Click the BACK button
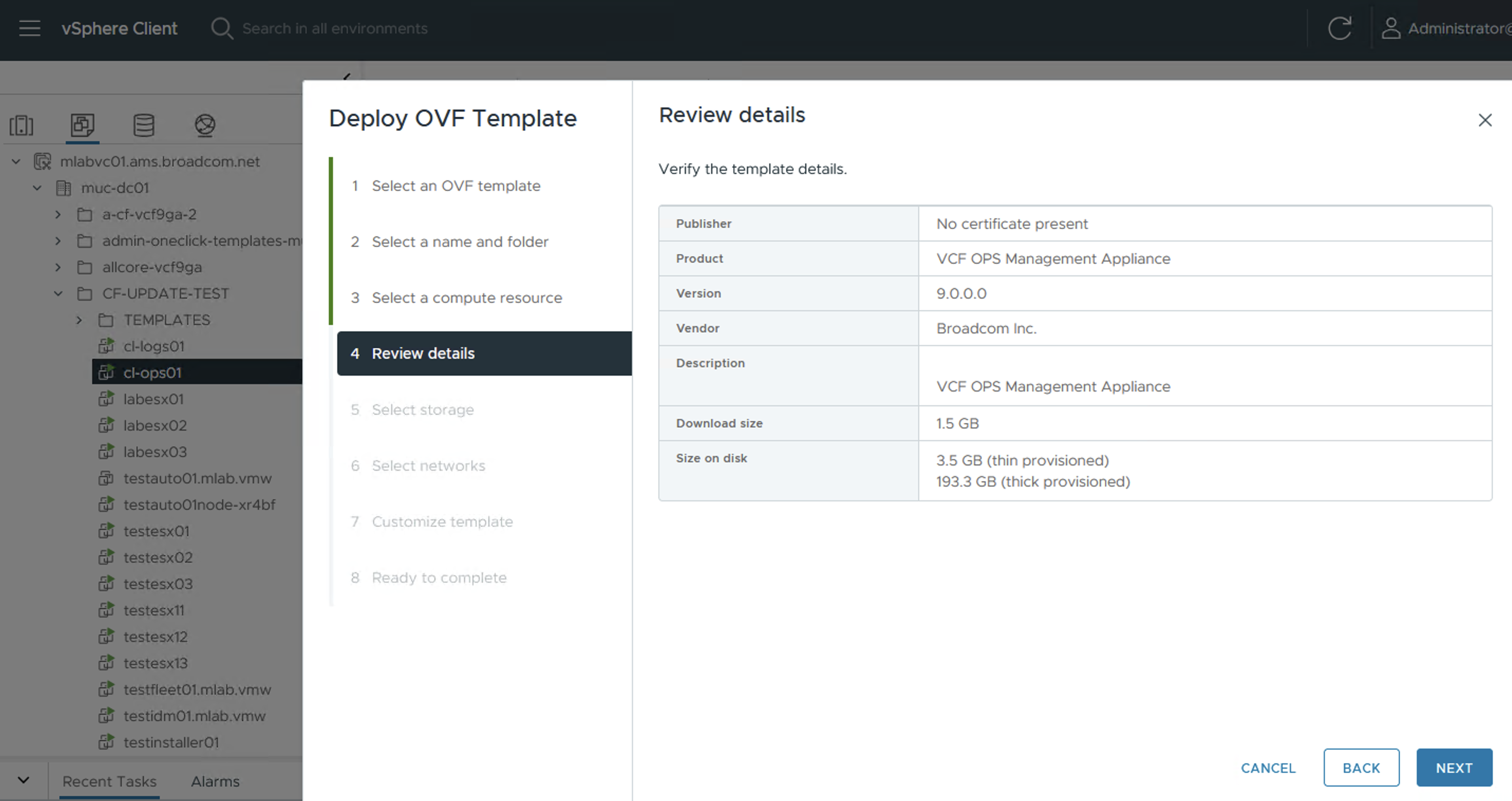Viewport: 1512px width, 801px height. click(1361, 768)
